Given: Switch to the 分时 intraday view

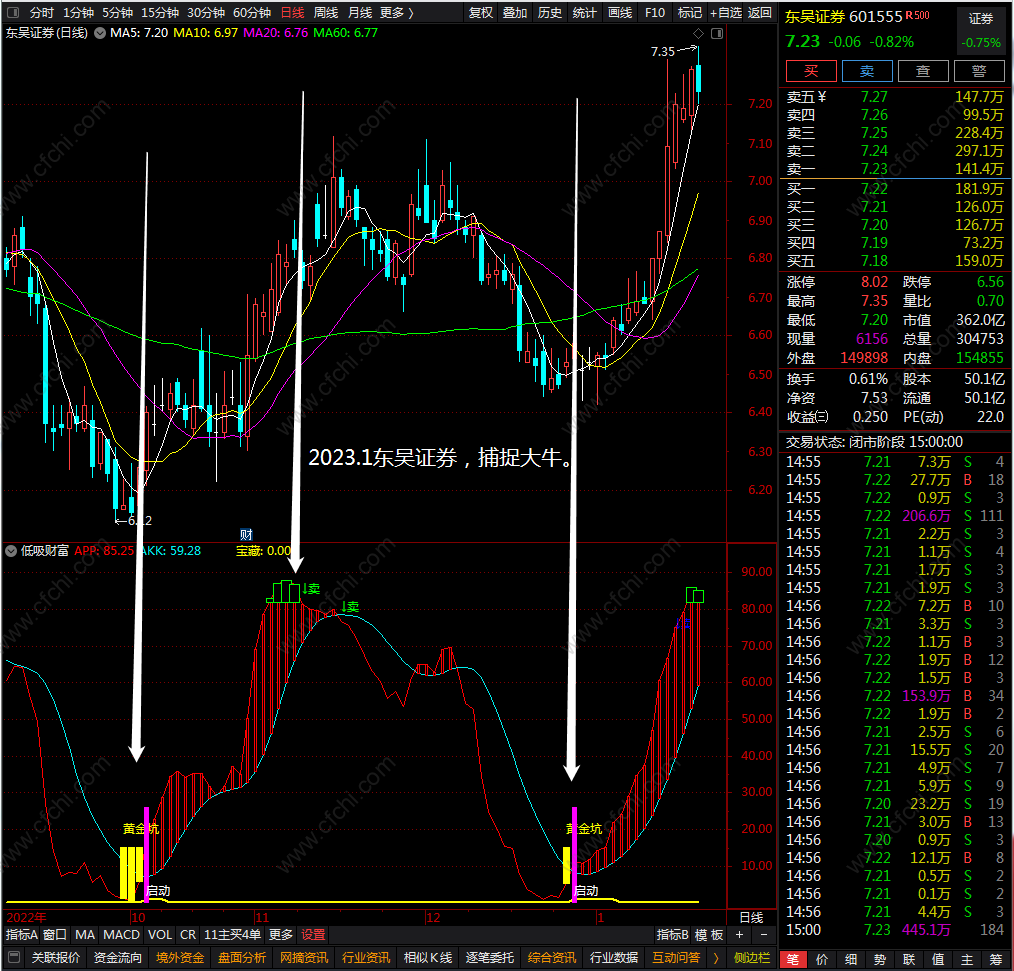Looking at the screenshot, I should (x=42, y=12).
